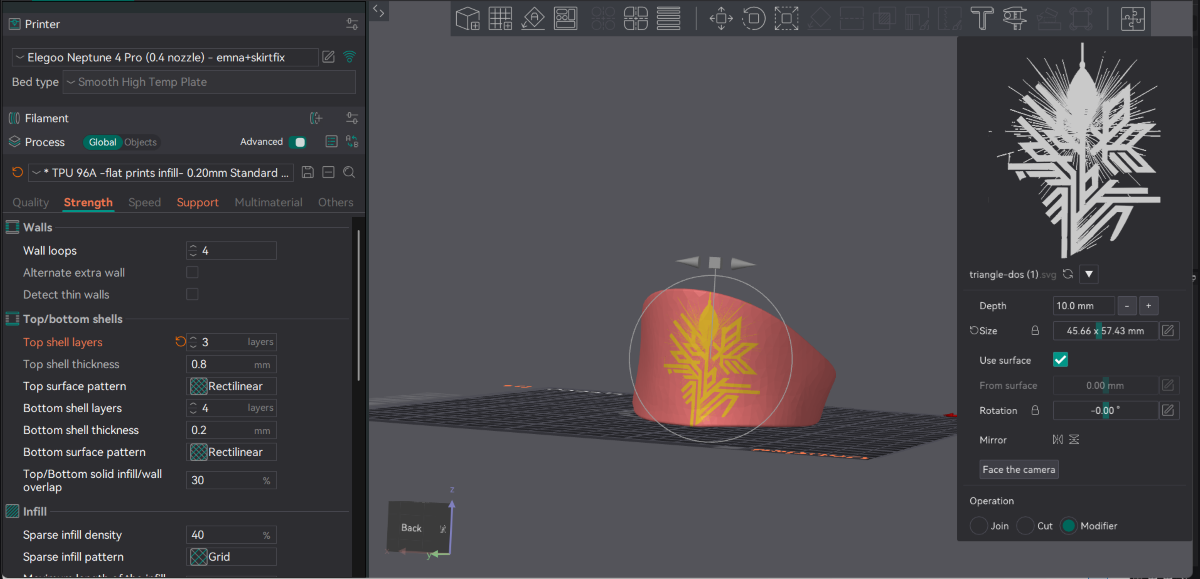The height and width of the screenshot is (579, 1200).
Task: Open the Bed type dropdown
Action: 208,82
